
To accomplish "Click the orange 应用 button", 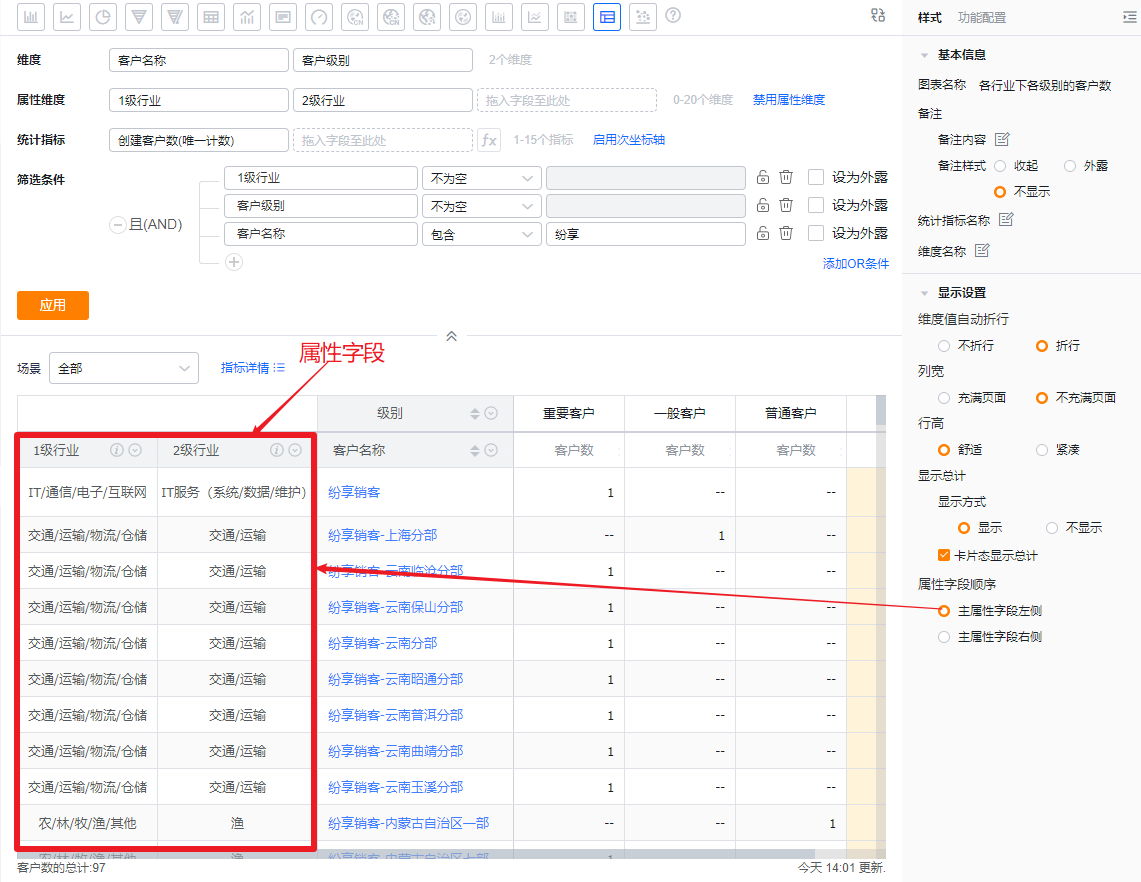I will (53, 305).
